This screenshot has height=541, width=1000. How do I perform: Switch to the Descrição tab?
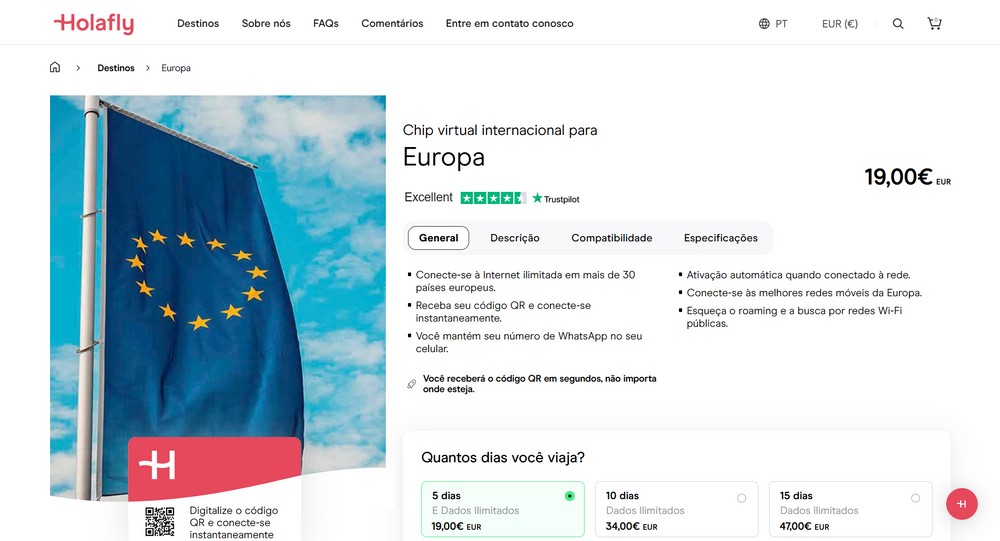515,238
